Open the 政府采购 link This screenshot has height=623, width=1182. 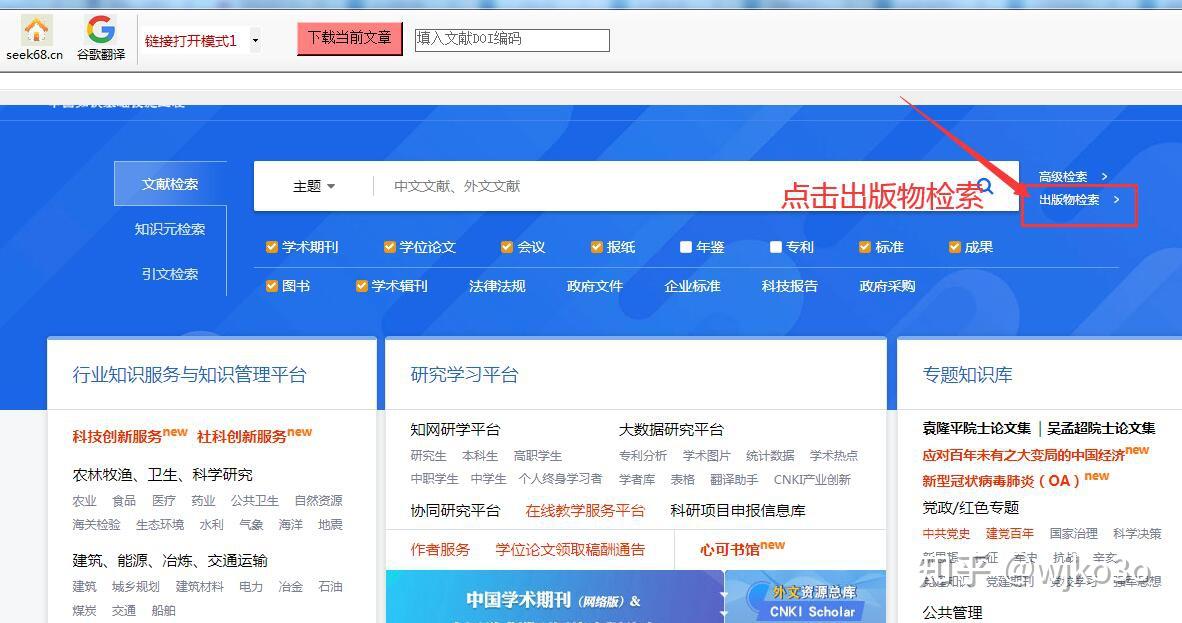pos(887,287)
